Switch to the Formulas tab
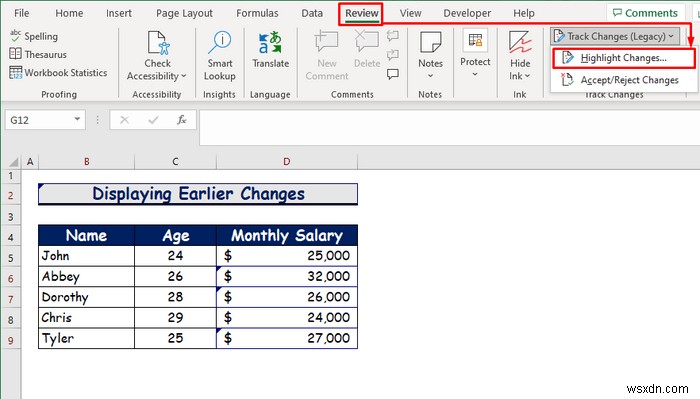This screenshot has height=399, width=700. 257,13
